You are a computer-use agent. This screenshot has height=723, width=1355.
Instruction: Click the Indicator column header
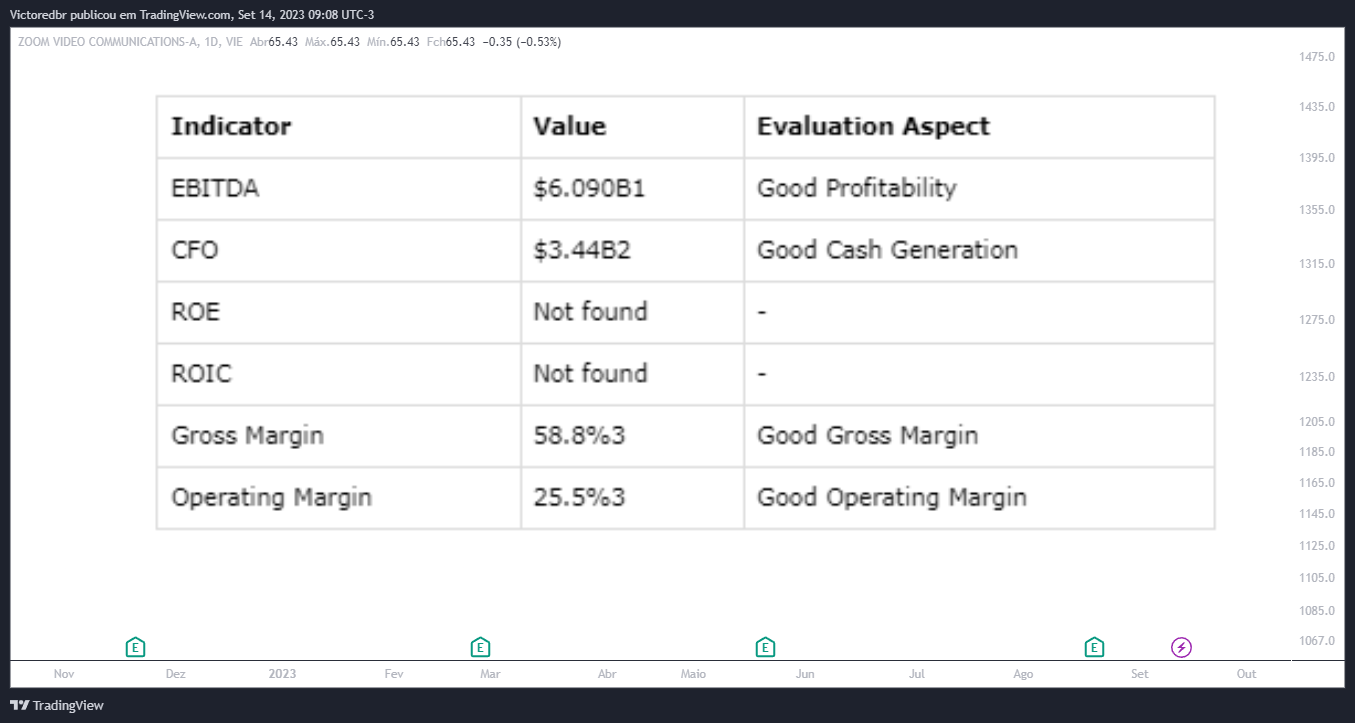point(231,127)
